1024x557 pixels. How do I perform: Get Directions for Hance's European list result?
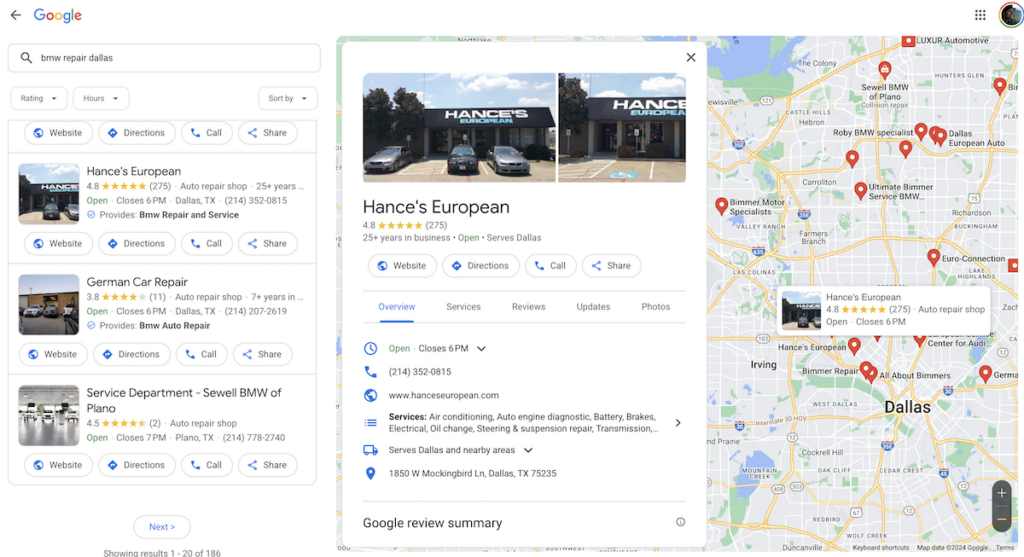(x=137, y=244)
